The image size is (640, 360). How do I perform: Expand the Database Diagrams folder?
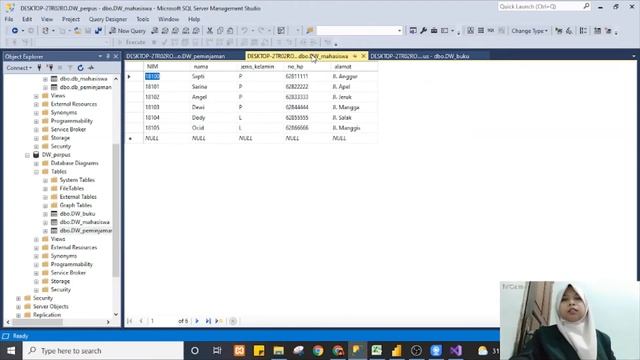36,163
